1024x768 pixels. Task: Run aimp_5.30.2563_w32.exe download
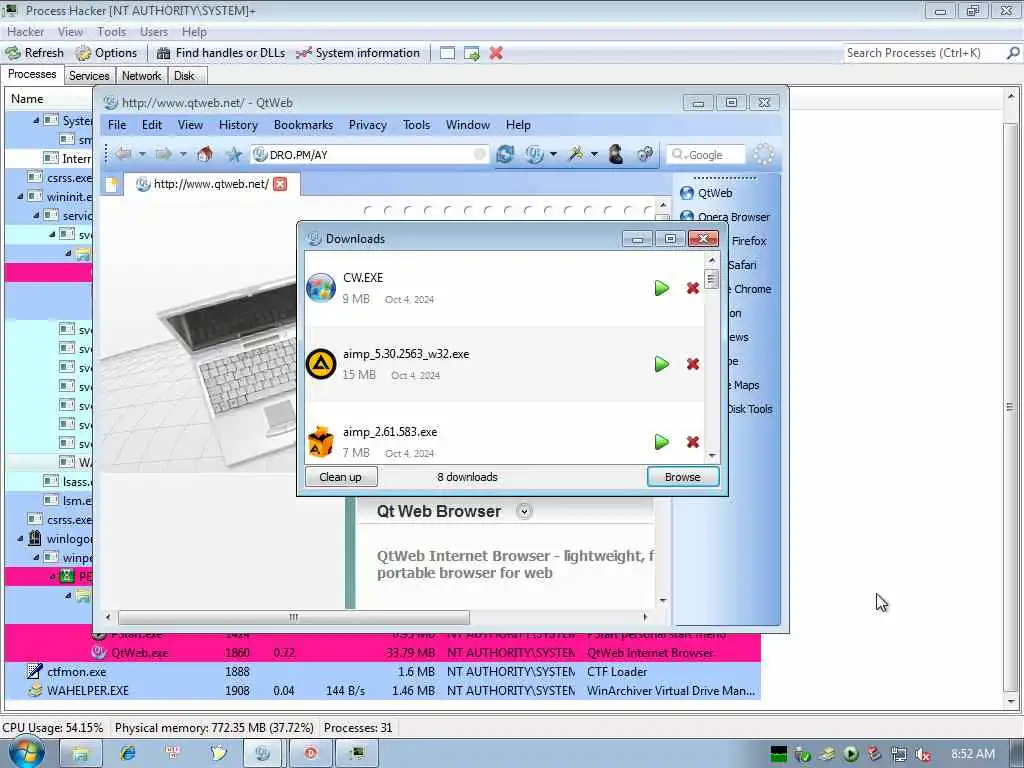coord(662,364)
